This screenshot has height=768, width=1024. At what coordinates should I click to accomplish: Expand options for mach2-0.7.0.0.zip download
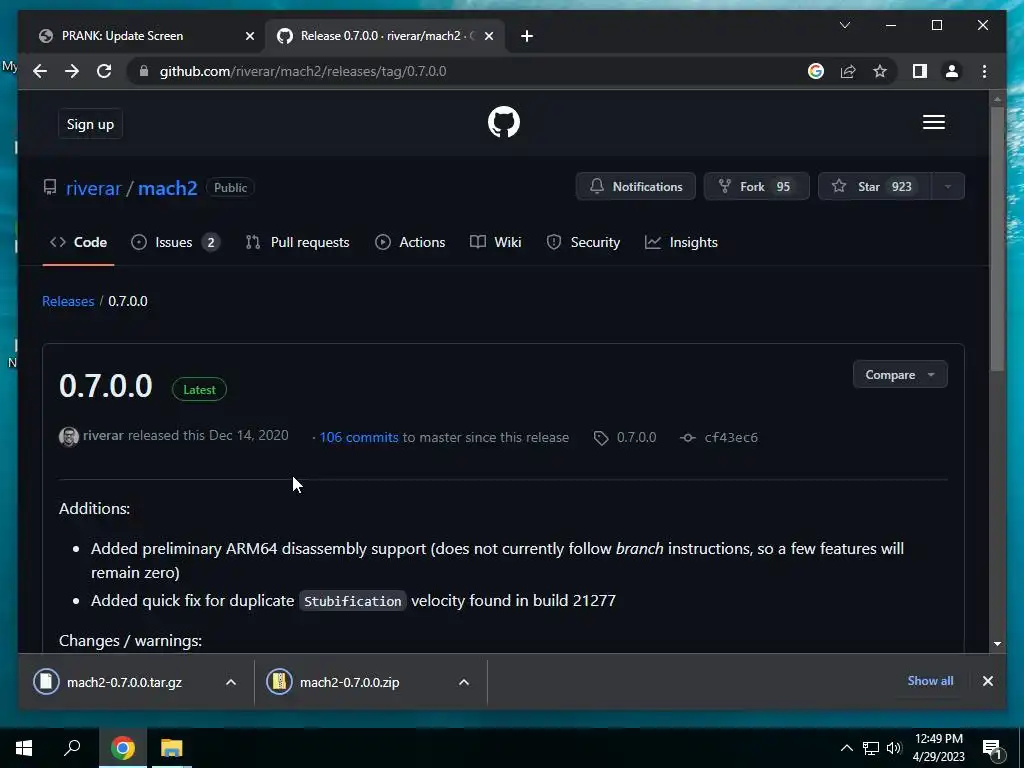coord(464,682)
